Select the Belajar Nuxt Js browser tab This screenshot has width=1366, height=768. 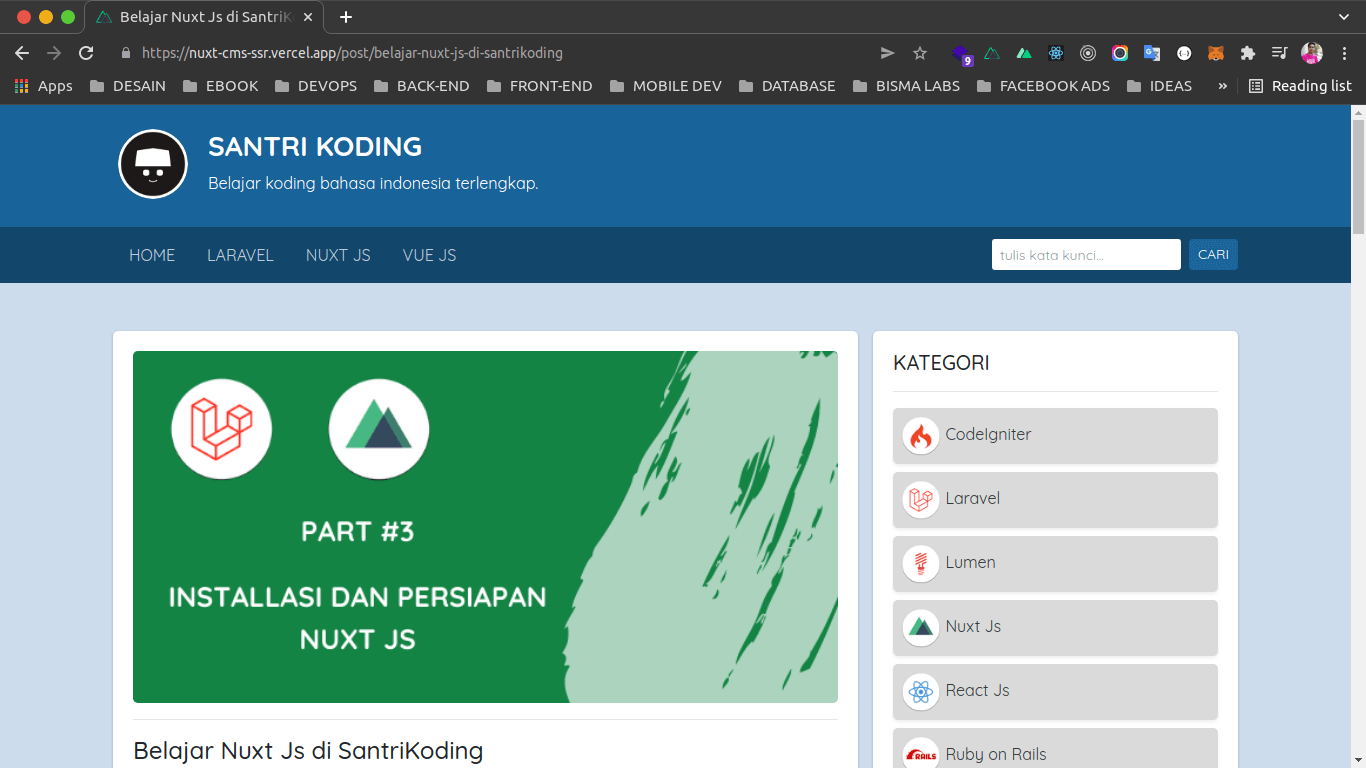coord(206,17)
